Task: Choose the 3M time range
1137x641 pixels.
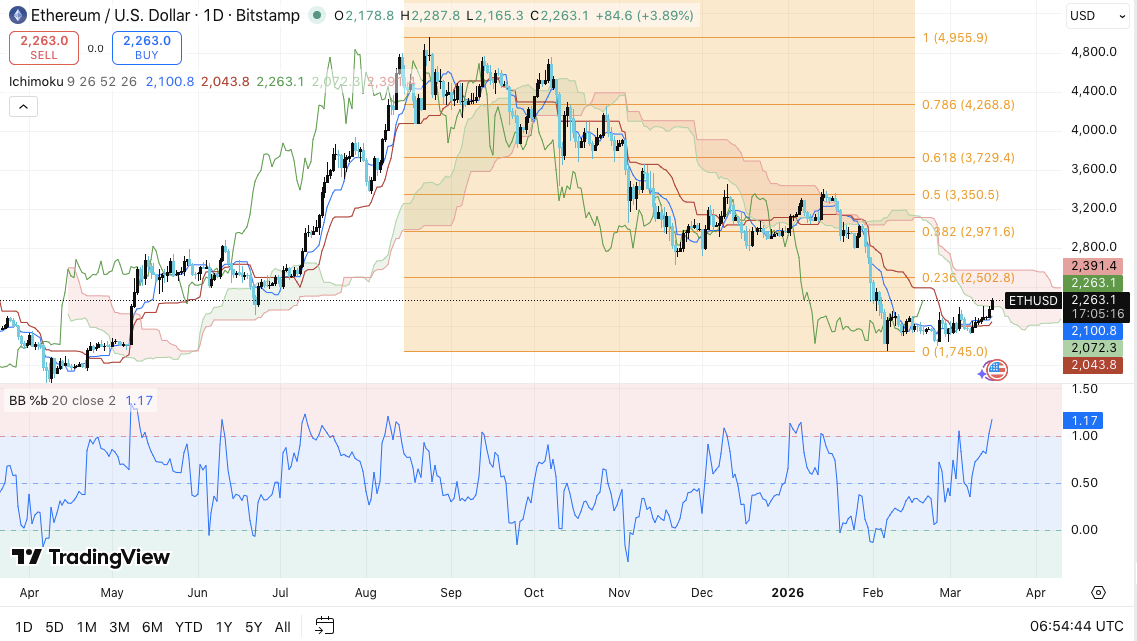Action: coord(119,627)
